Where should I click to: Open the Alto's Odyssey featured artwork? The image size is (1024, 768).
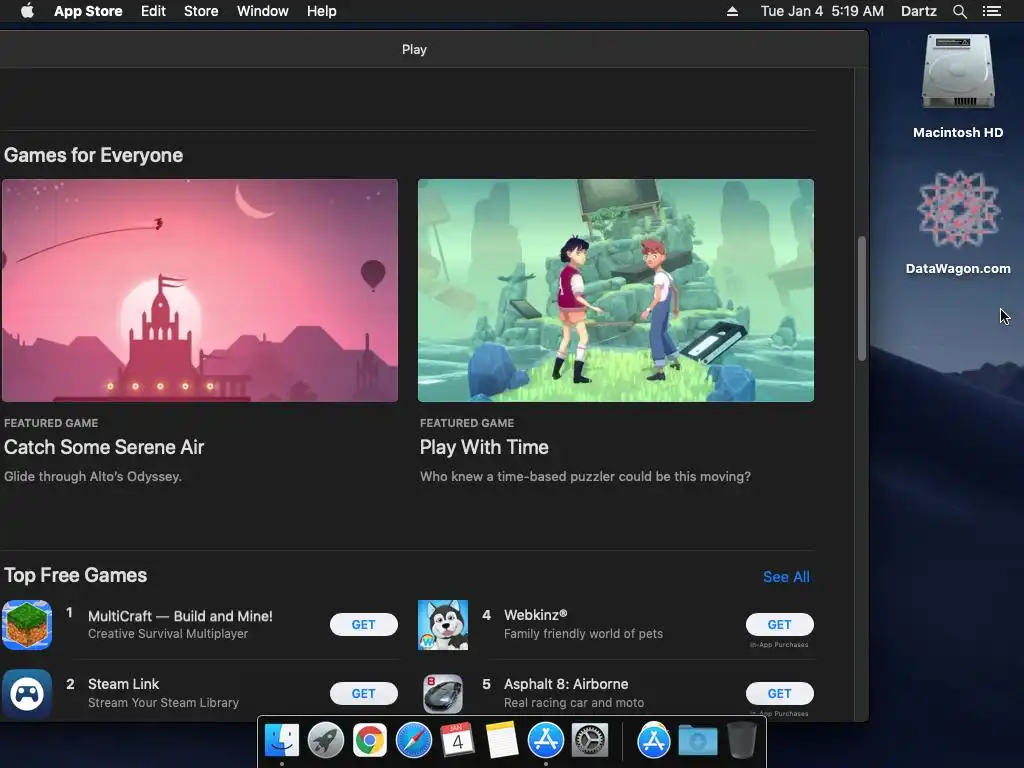coord(200,290)
